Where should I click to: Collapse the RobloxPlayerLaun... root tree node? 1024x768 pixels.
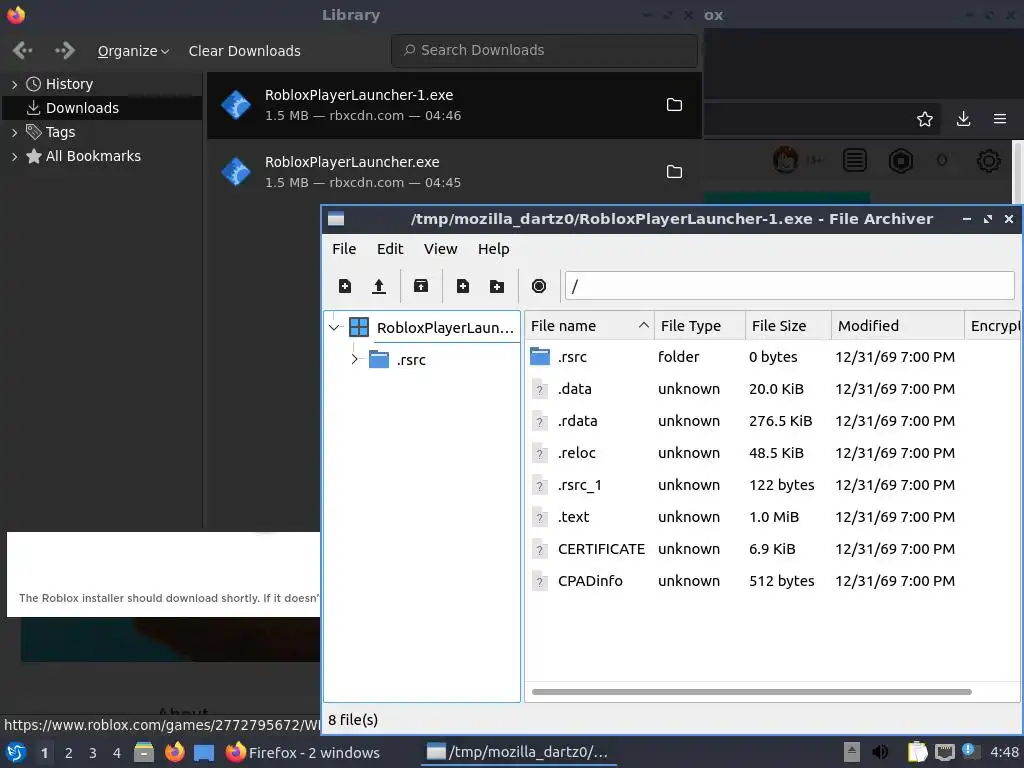(x=334, y=327)
